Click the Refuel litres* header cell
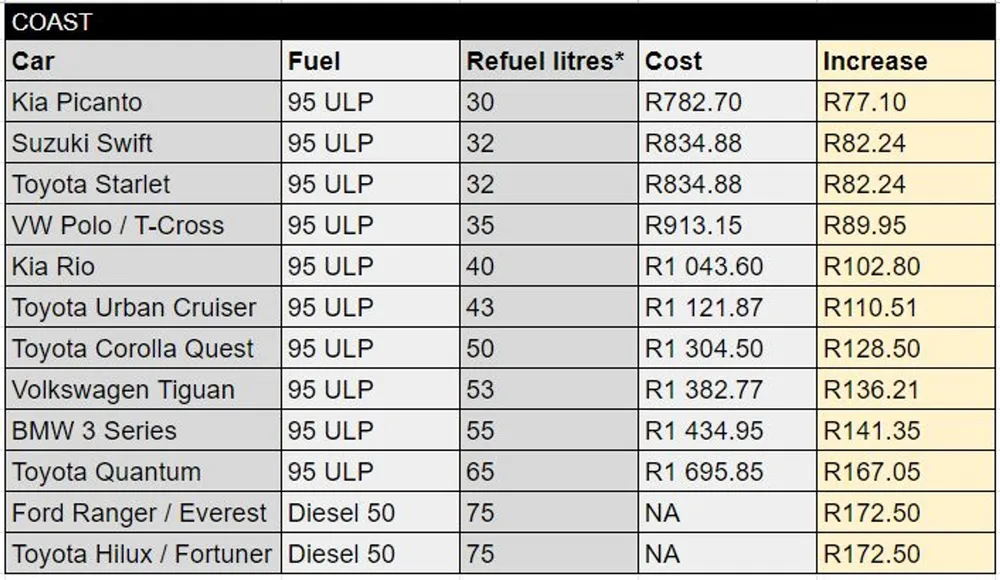The height and width of the screenshot is (580, 1000). [x=549, y=61]
